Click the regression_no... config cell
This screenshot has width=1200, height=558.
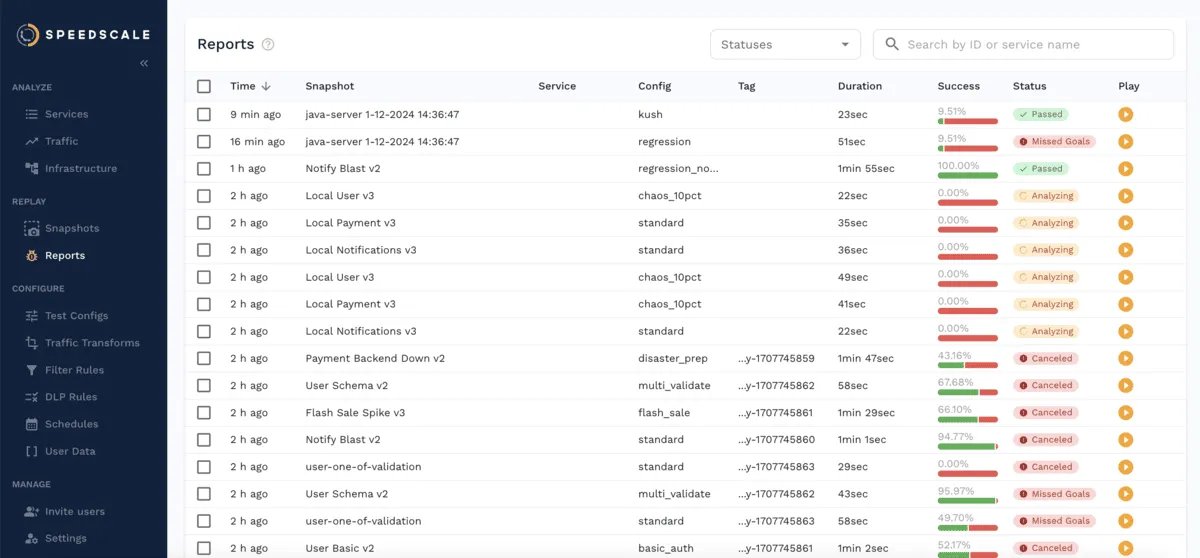(678, 168)
